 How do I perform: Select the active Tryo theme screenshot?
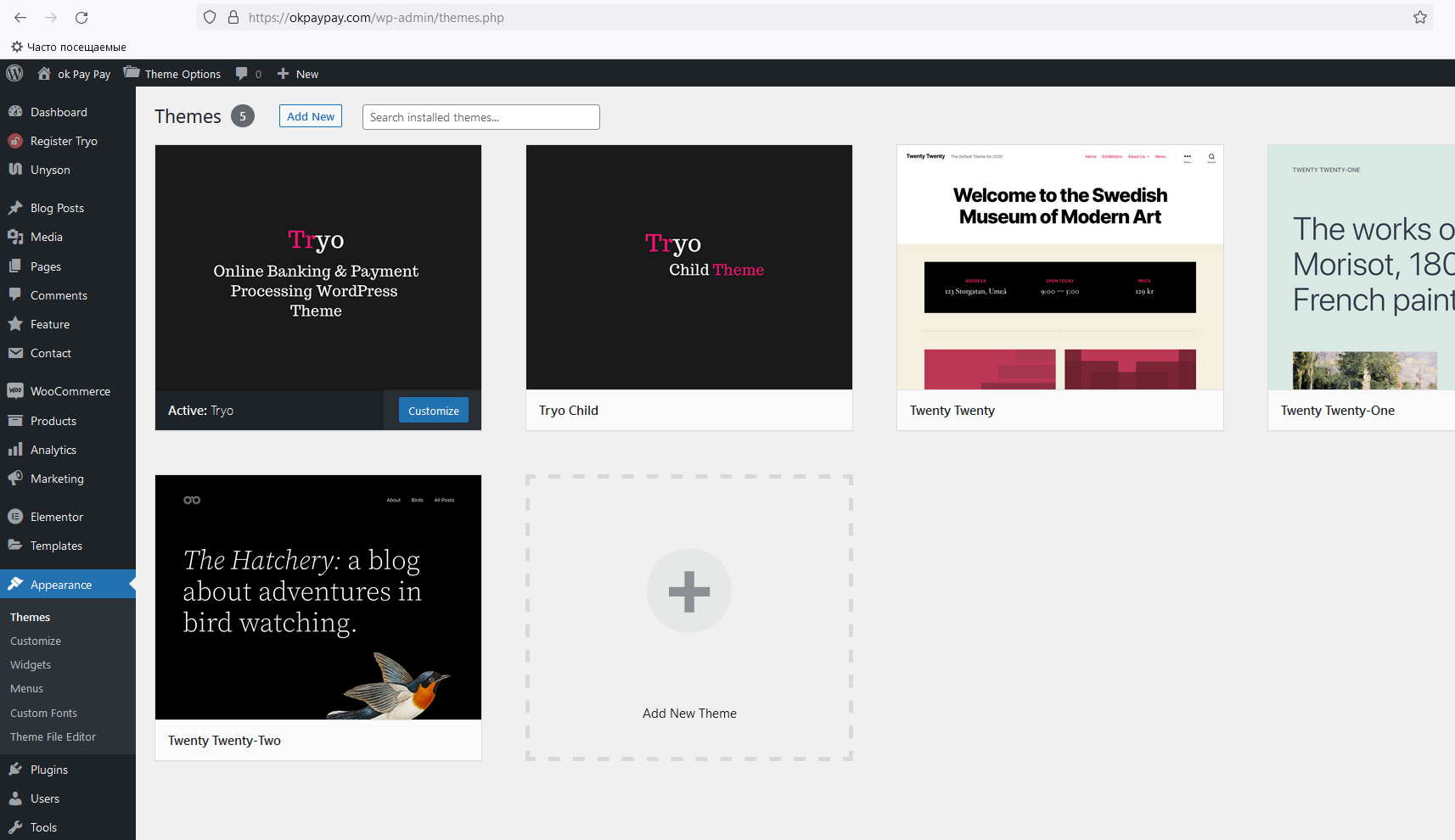pos(318,267)
